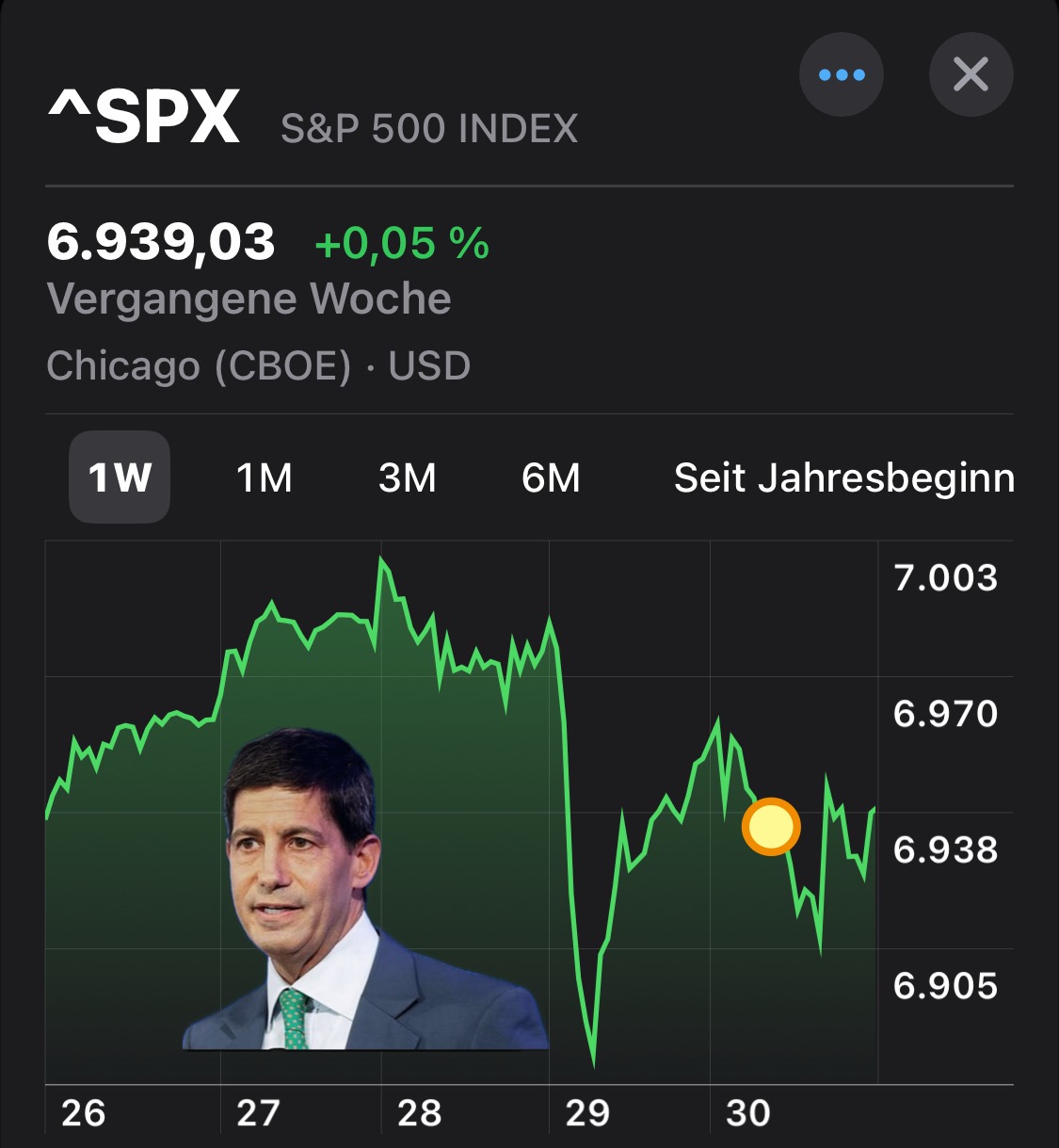
Task: Tap the 26 date label on the axis
Action: pos(83,1113)
